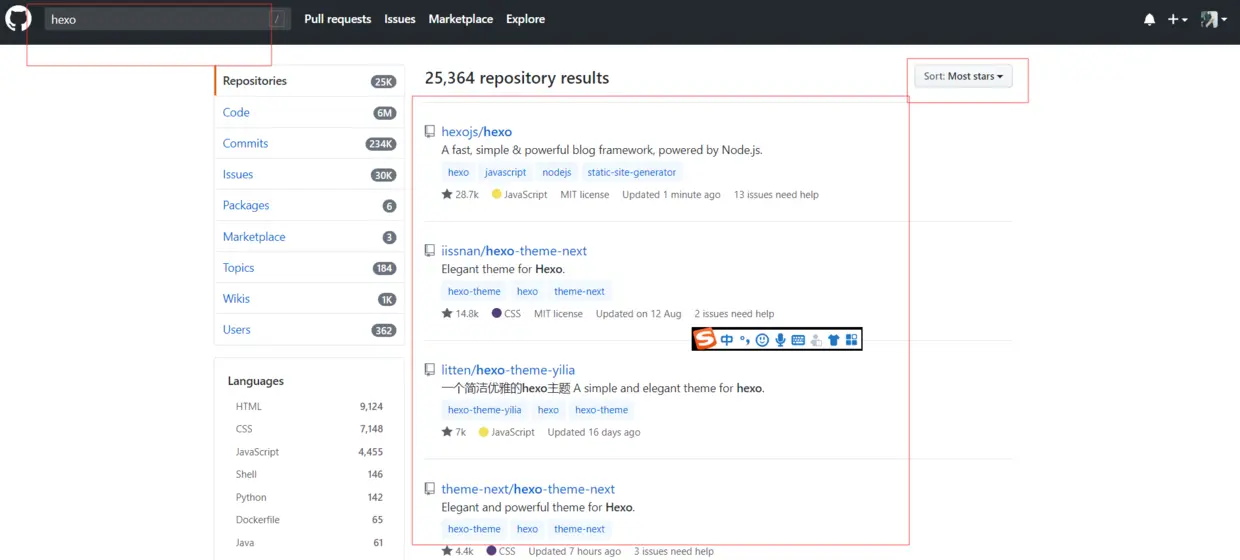Filter results by Java language
Screen dimensions: 1240x560
(309, 543)
